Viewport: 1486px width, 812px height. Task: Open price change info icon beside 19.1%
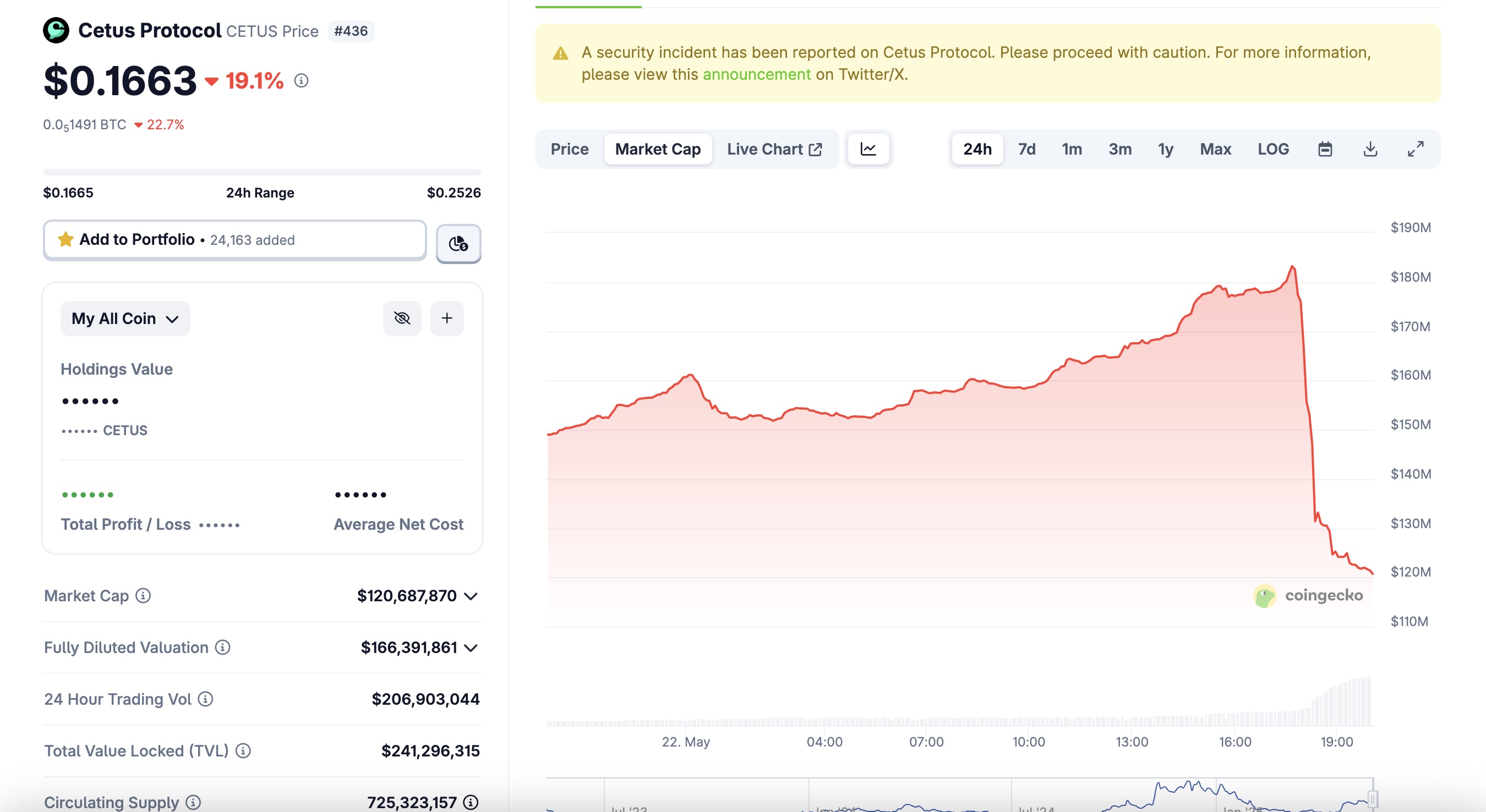pos(301,81)
